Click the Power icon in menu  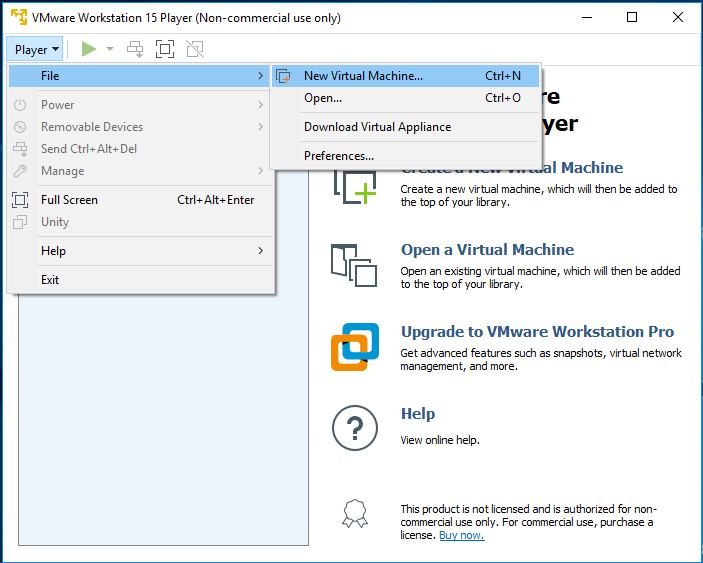click(x=20, y=105)
